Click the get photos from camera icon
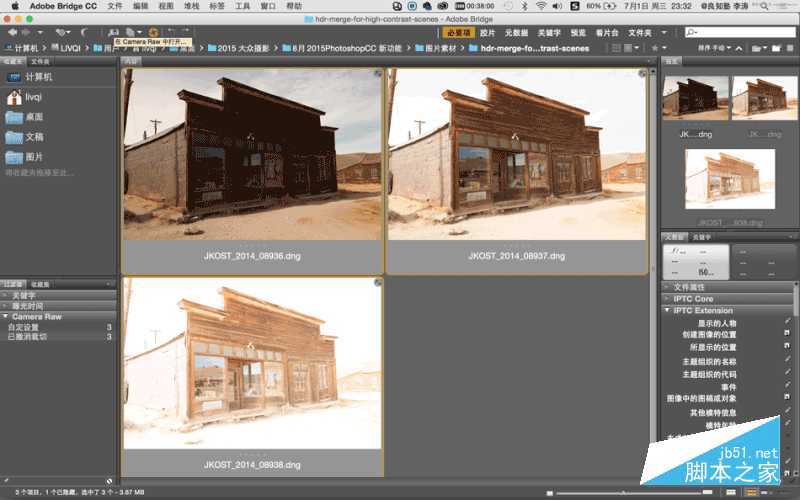Viewport: 800px width, 500px height. pos(114,32)
